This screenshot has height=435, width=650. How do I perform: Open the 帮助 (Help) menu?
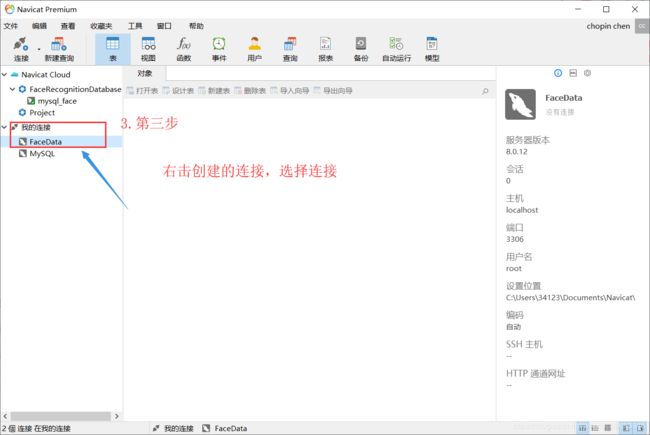click(196, 26)
